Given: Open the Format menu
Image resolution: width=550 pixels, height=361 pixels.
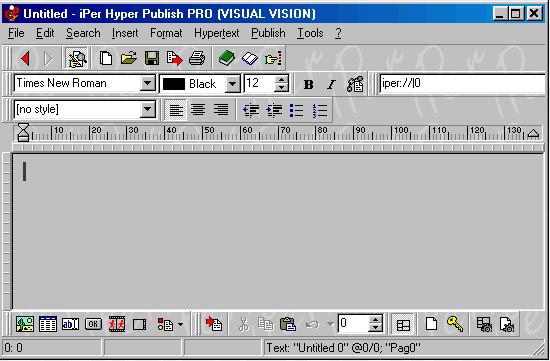Looking at the screenshot, I should (166, 33).
